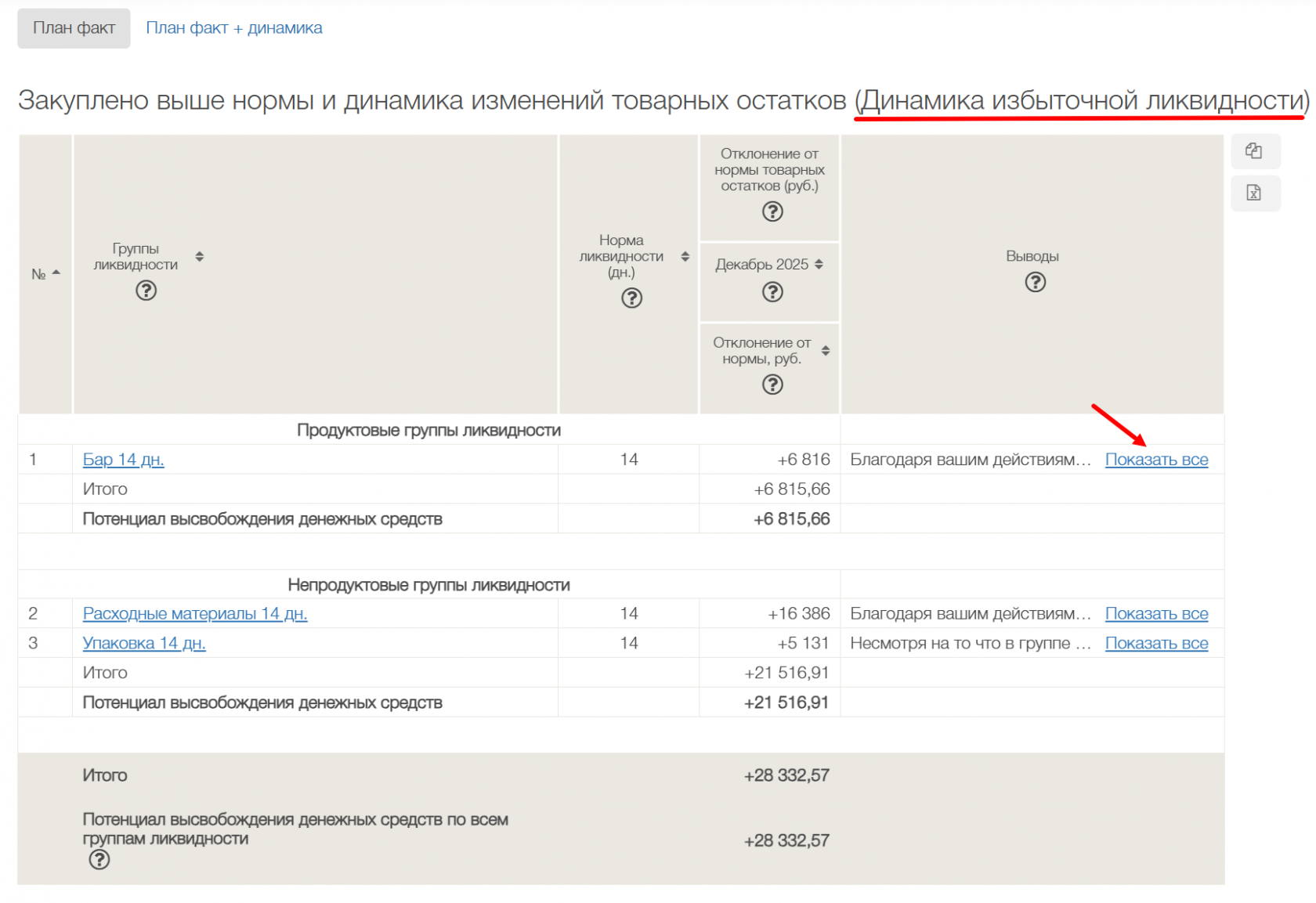The image size is (1316, 903).
Task: Export table to Excel icon
Action: click(x=1254, y=193)
